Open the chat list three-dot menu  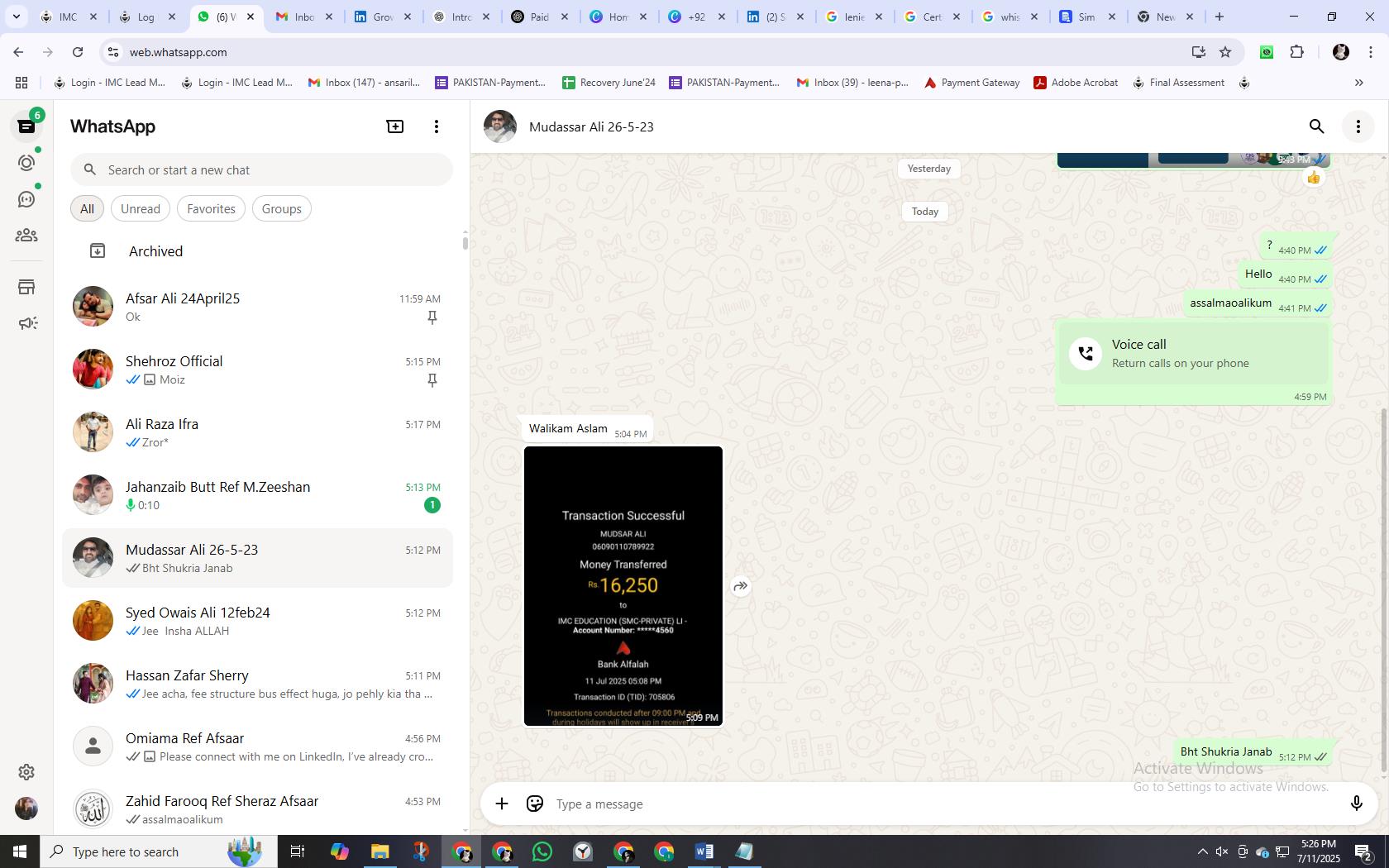tap(437, 126)
